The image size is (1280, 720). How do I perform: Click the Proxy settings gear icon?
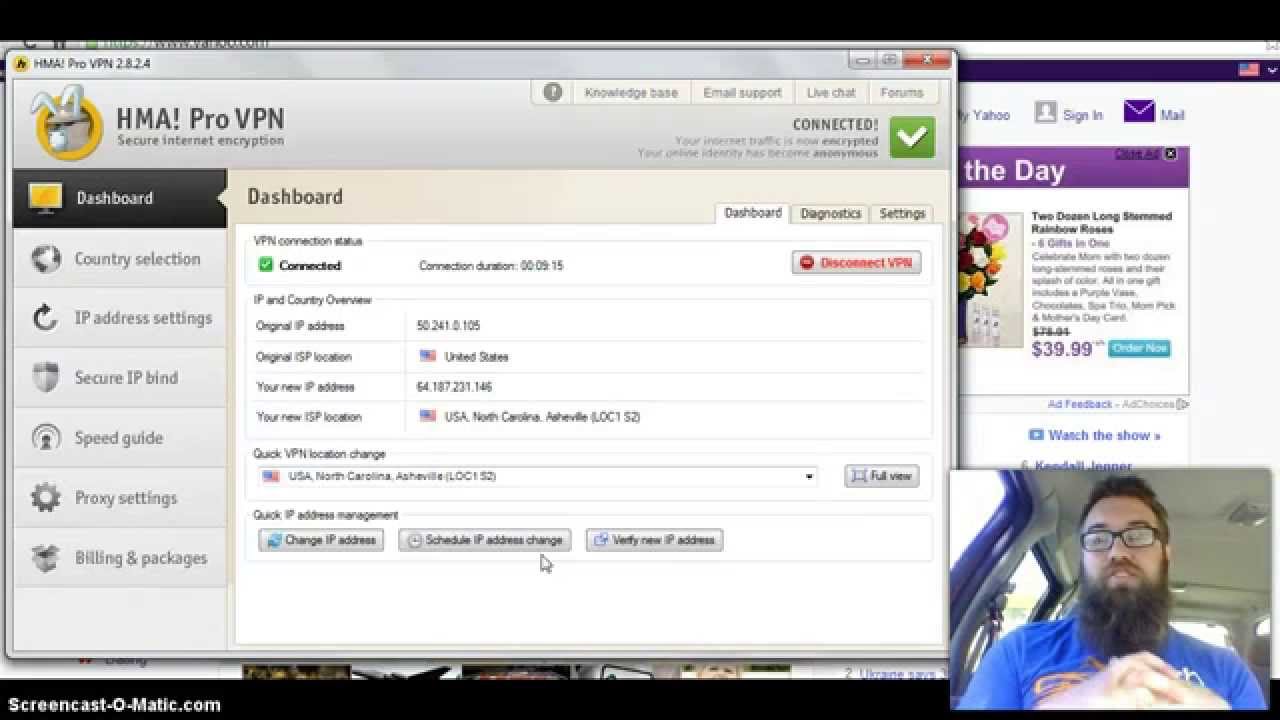(x=45, y=498)
